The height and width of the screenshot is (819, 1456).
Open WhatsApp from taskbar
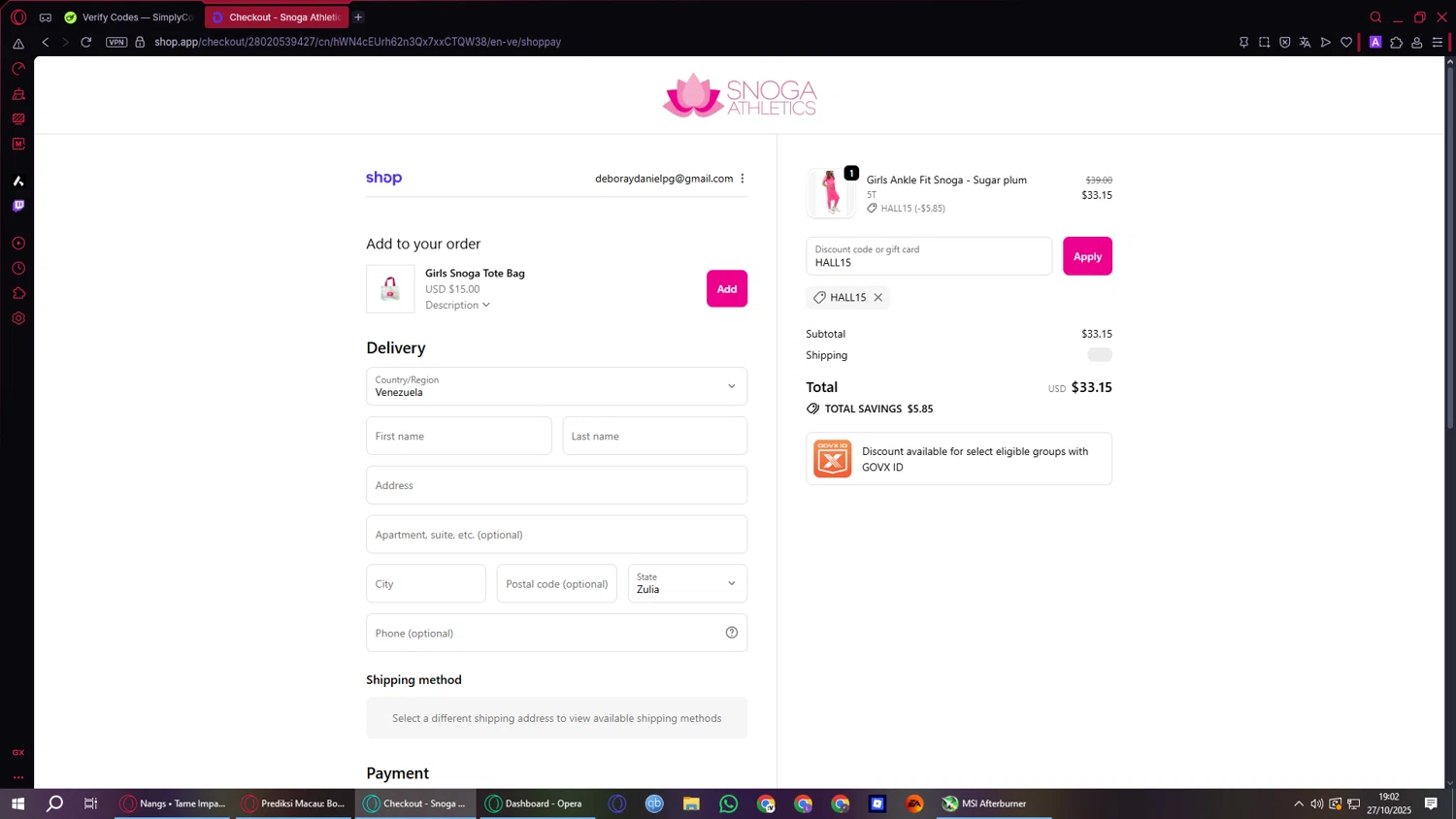[729, 803]
